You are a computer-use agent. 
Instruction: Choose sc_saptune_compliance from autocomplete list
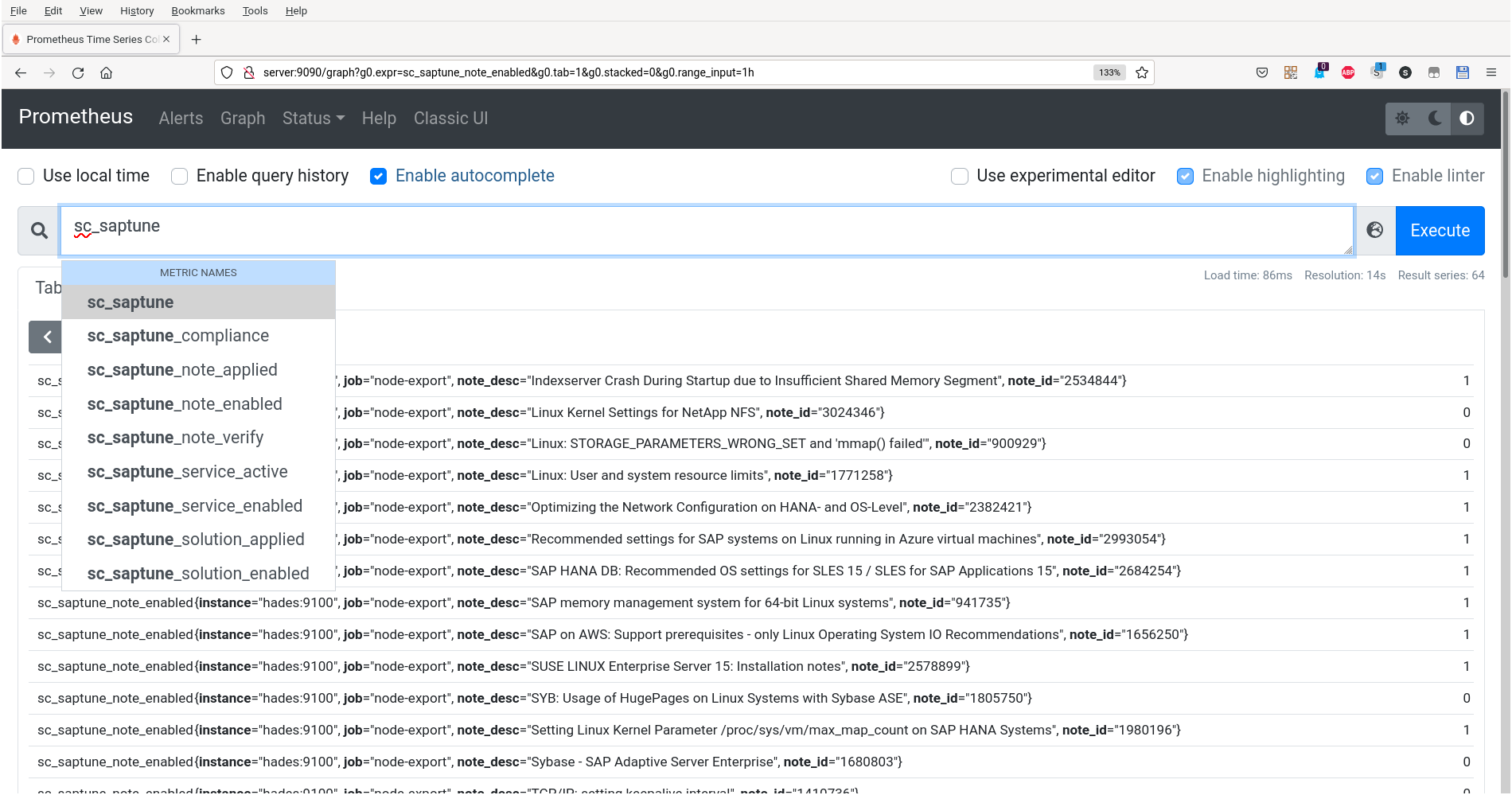coord(178,336)
